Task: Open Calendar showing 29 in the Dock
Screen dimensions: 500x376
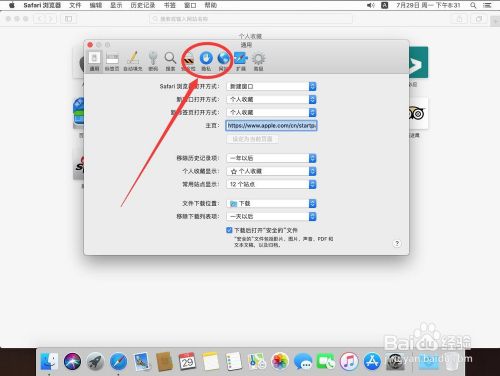Action: [x=187, y=361]
